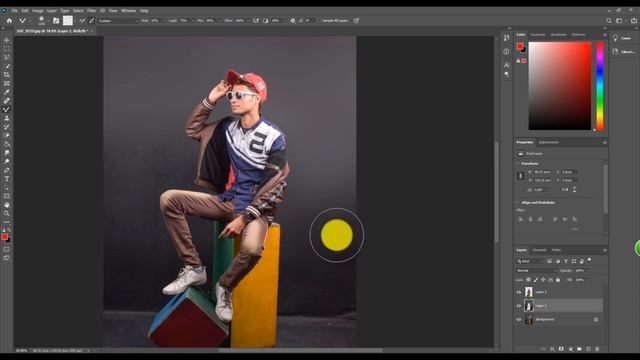Open the Character collapsed panel icon
Viewport: 640px width, 360px height.
(507, 64)
